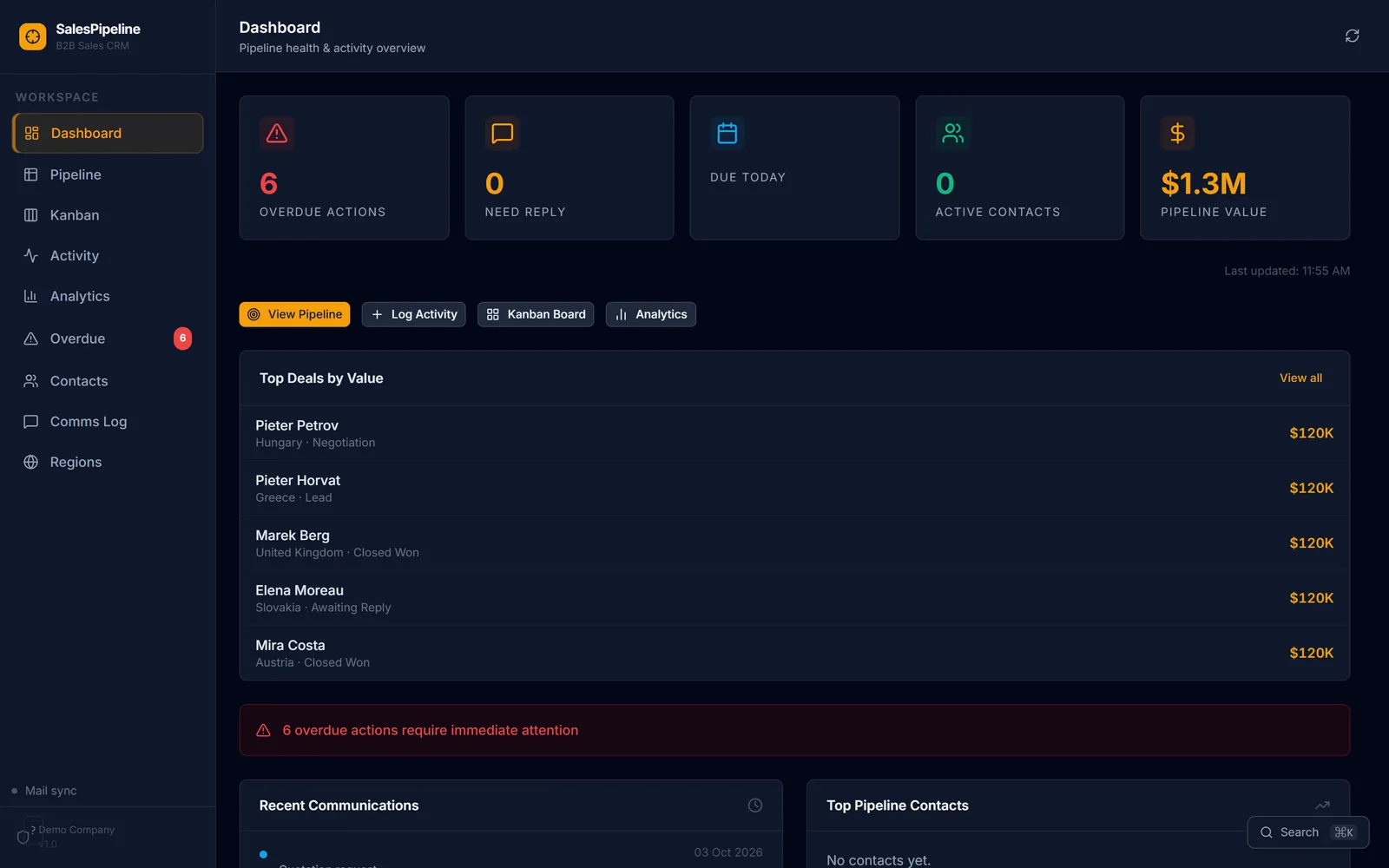Click the red 6 badge next to Overdue
The height and width of the screenshot is (868, 1389).
[182, 339]
